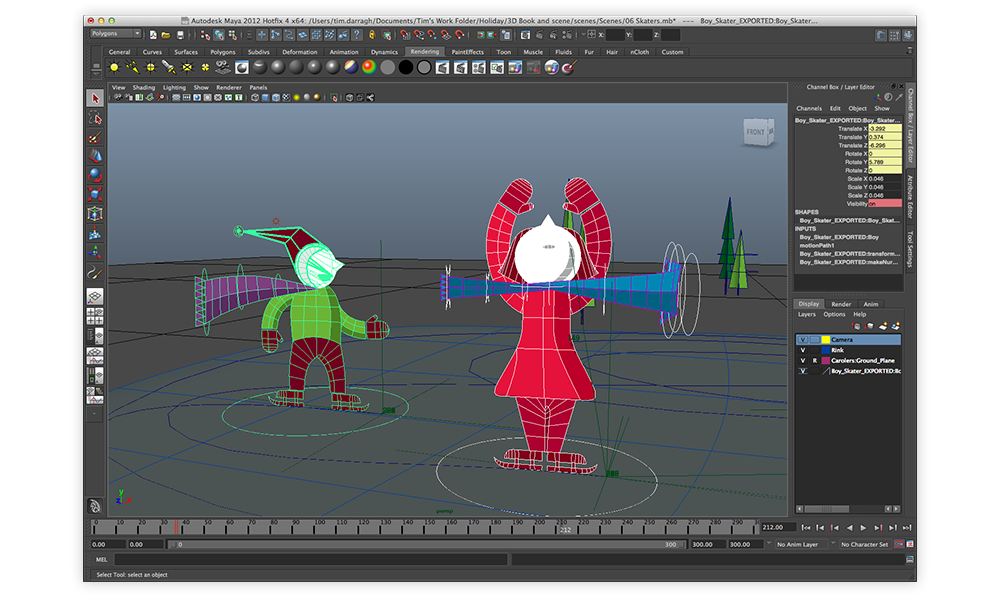This screenshot has height=600, width=1000.
Task: Choose the Rotate tool sphere icon
Action: pyautogui.click(x=95, y=175)
